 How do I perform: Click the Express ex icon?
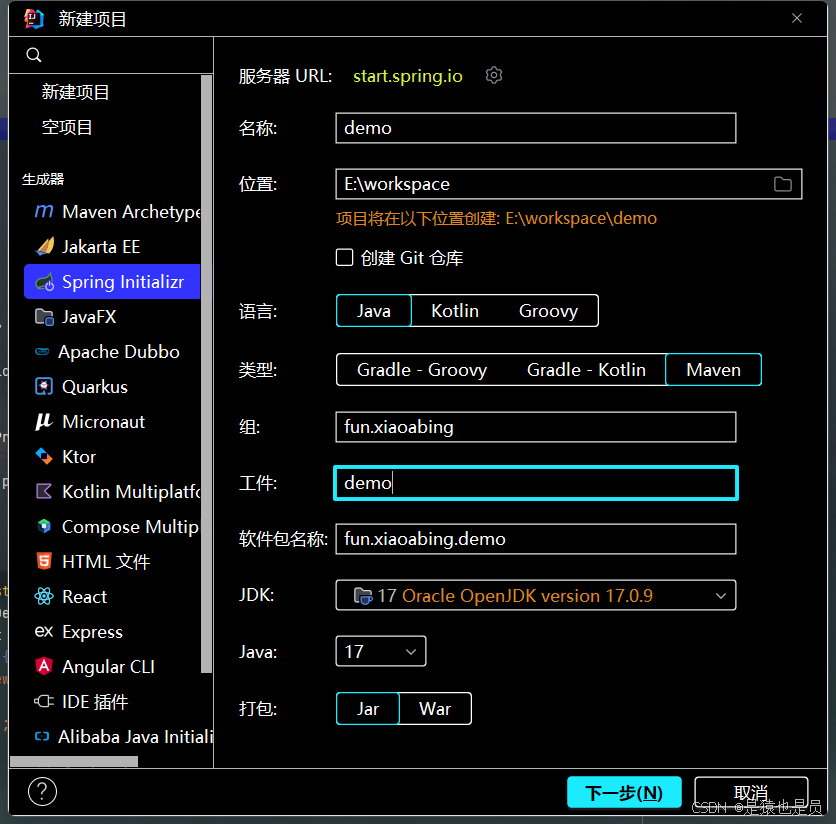(44, 631)
